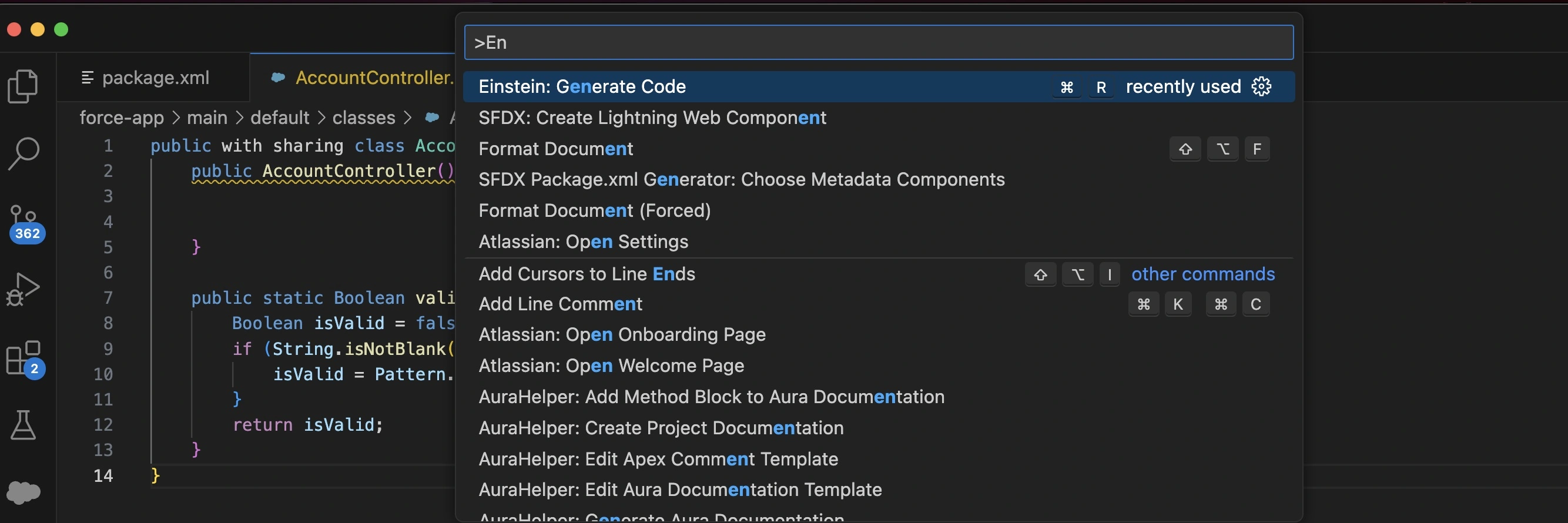Click the cloud icon in the breadcrumb

[431, 118]
